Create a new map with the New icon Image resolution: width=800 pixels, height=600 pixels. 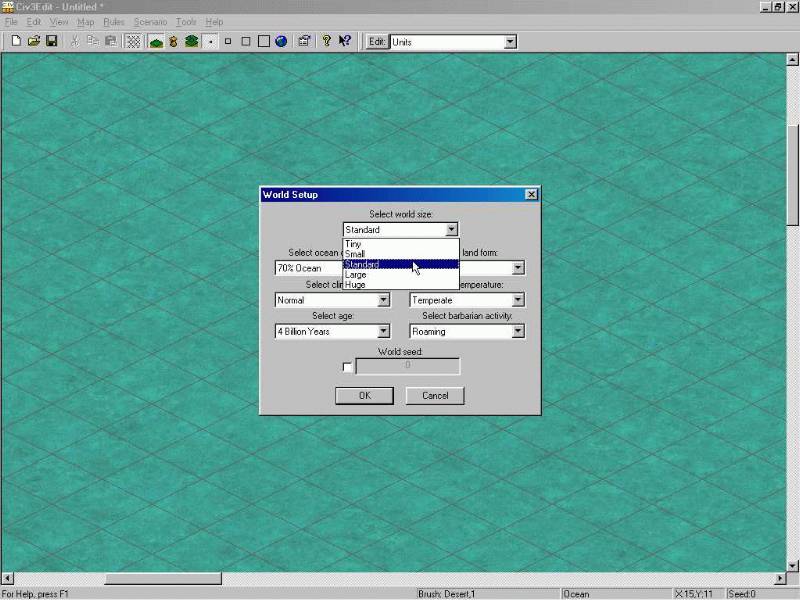[x=16, y=41]
